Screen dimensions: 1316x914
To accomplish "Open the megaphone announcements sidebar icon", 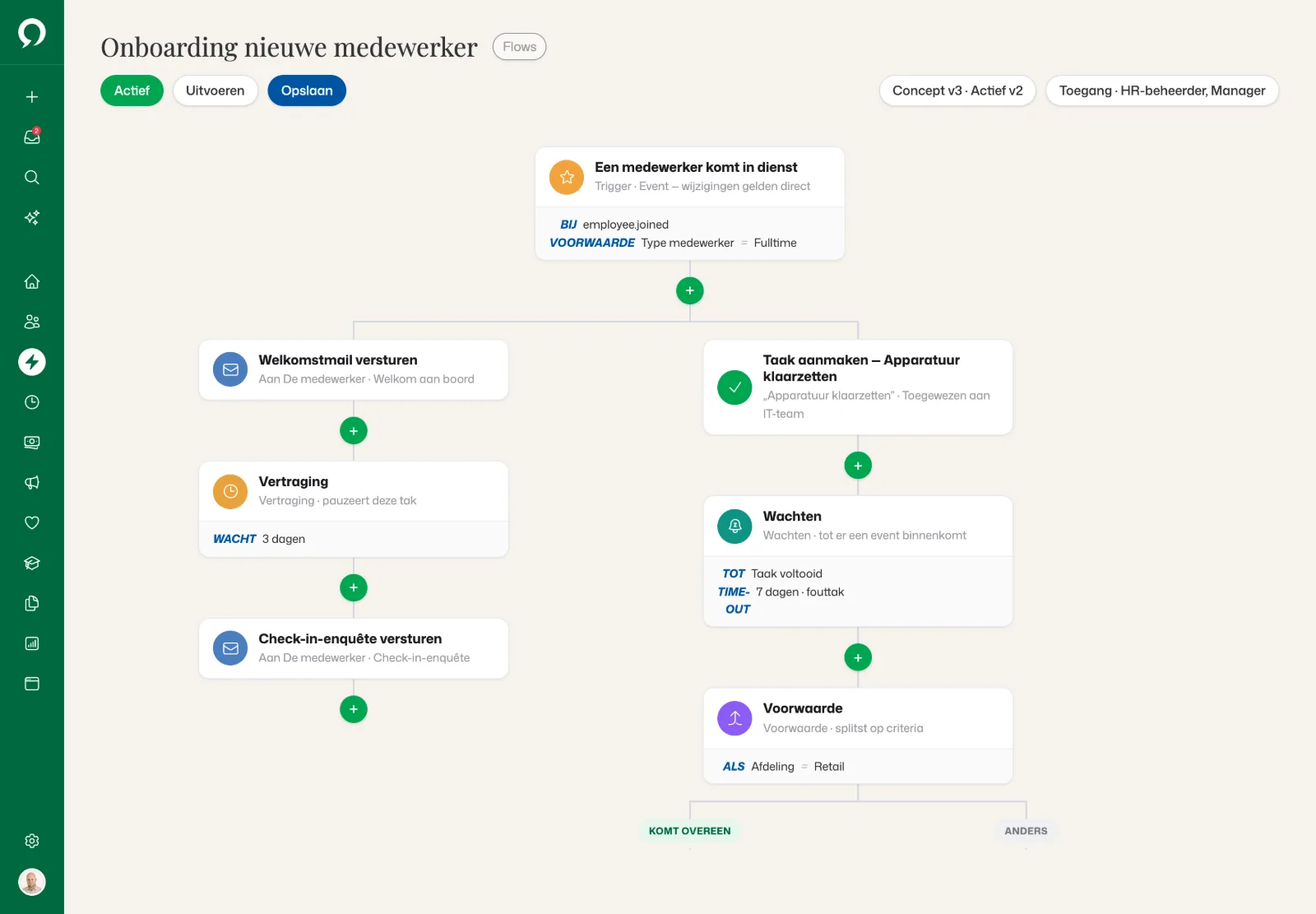I will pyautogui.click(x=32, y=483).
